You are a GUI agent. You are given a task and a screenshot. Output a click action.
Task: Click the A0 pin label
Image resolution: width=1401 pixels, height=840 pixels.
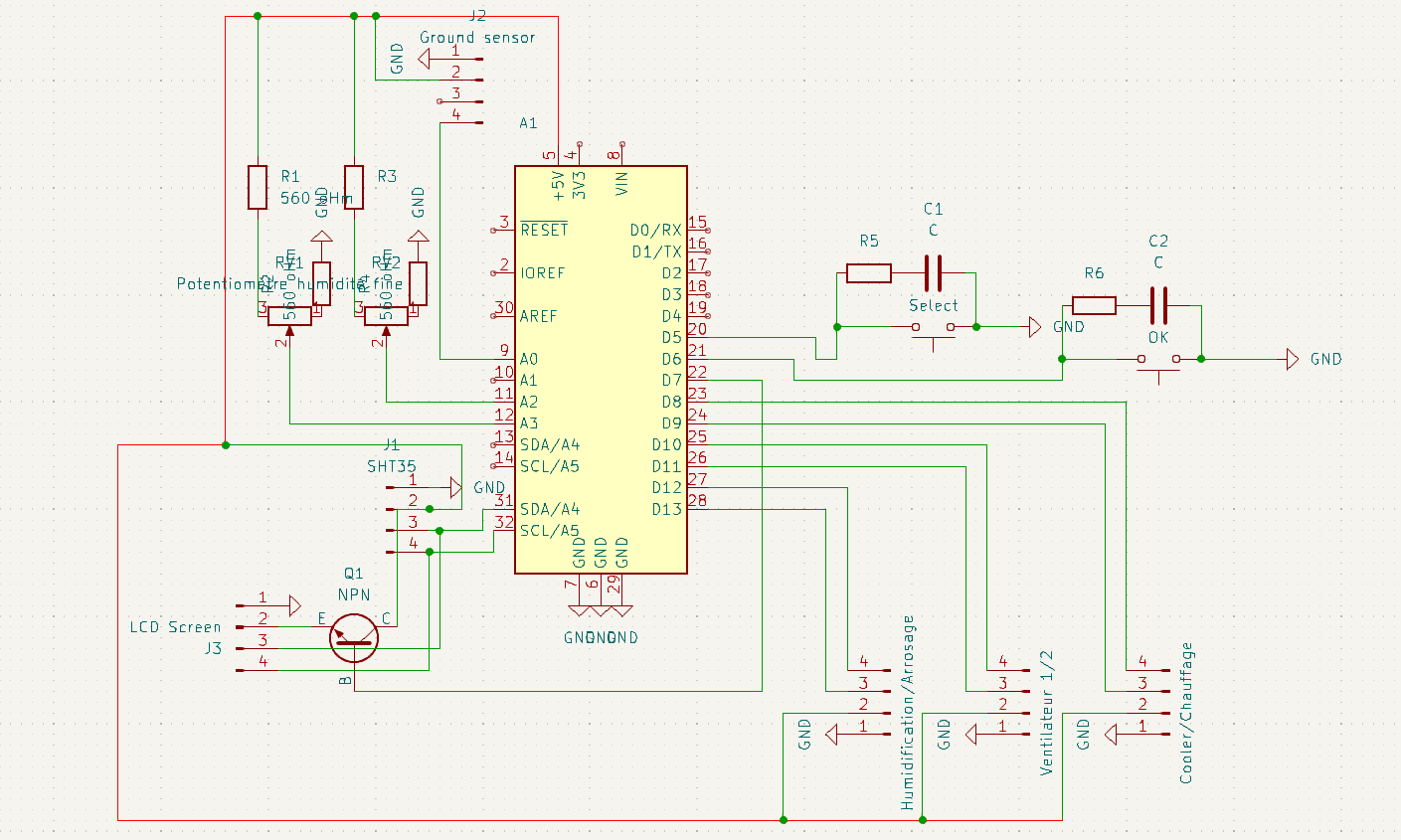(x=529, y=359)
